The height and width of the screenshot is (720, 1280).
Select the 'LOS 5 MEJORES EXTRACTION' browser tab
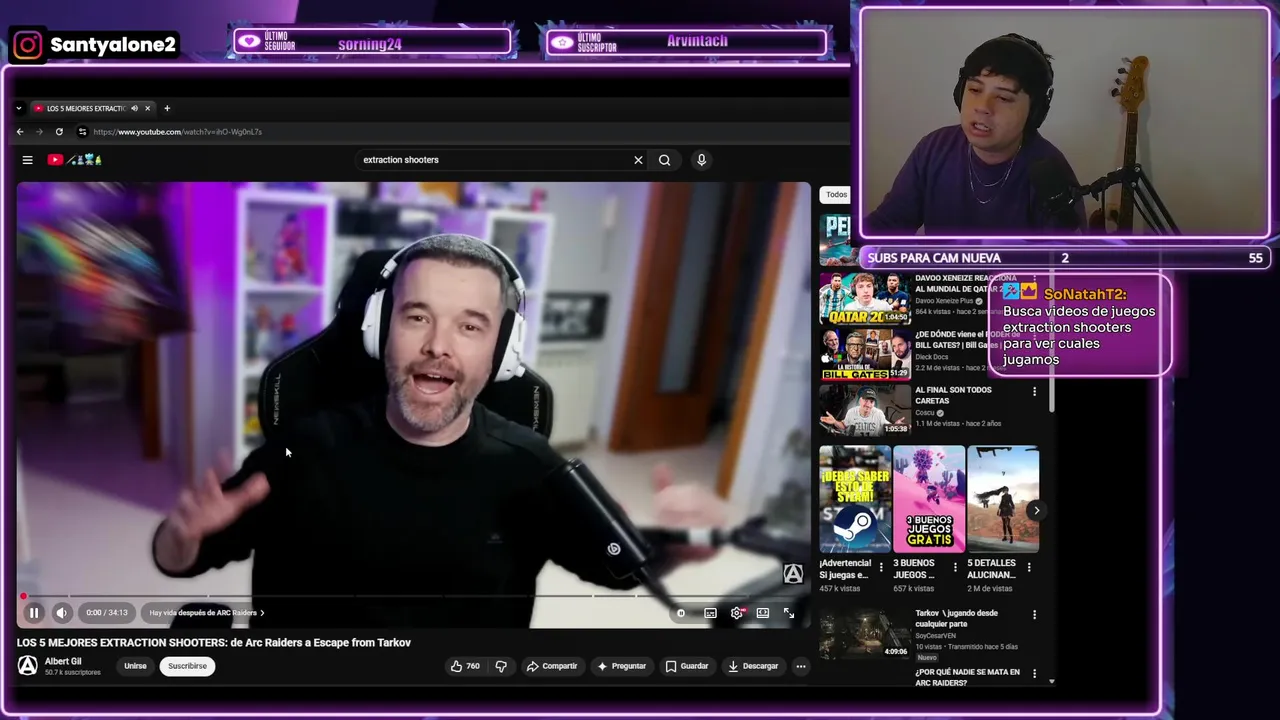[85, 108]
